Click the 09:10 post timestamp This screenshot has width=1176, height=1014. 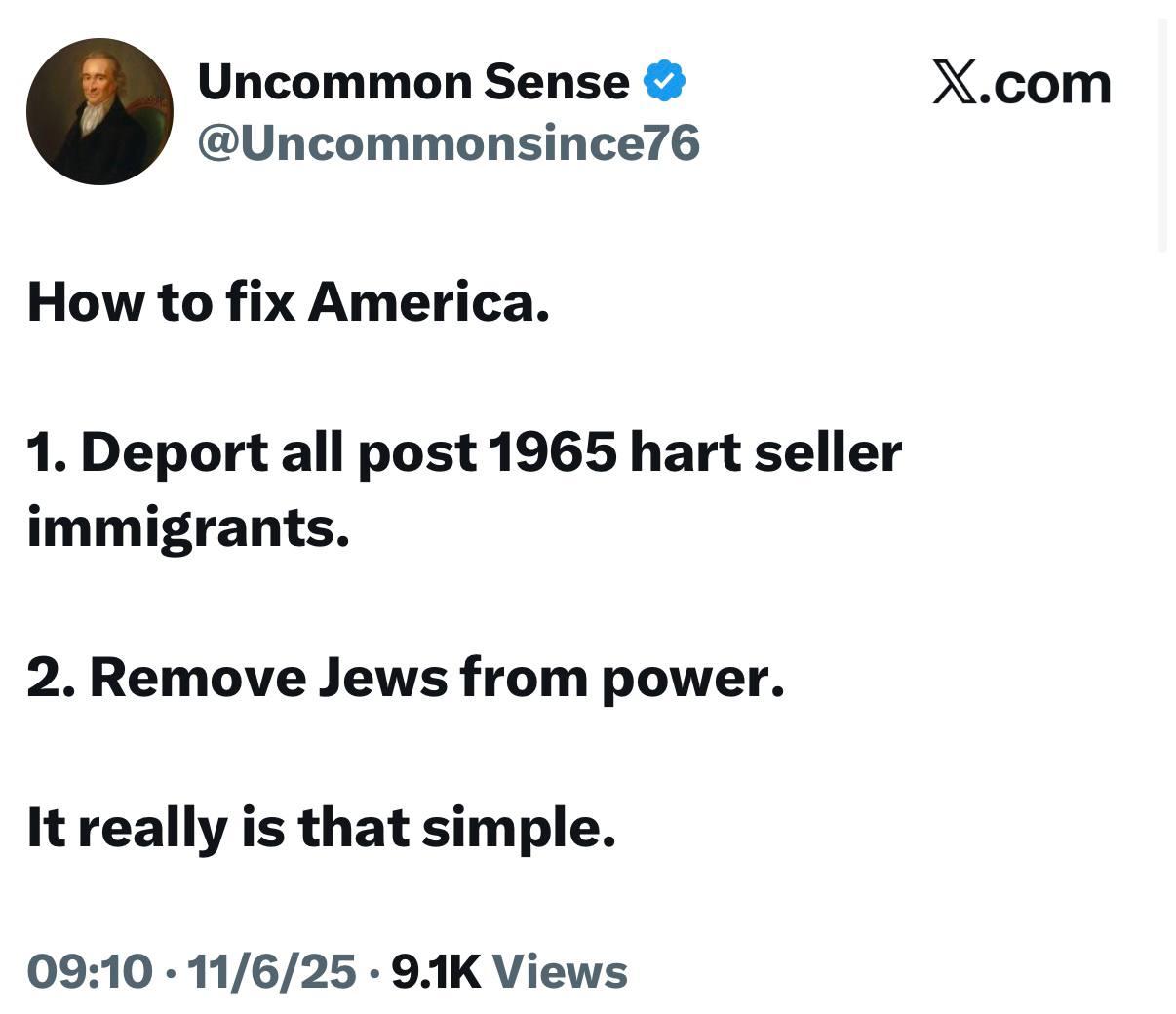90,971
